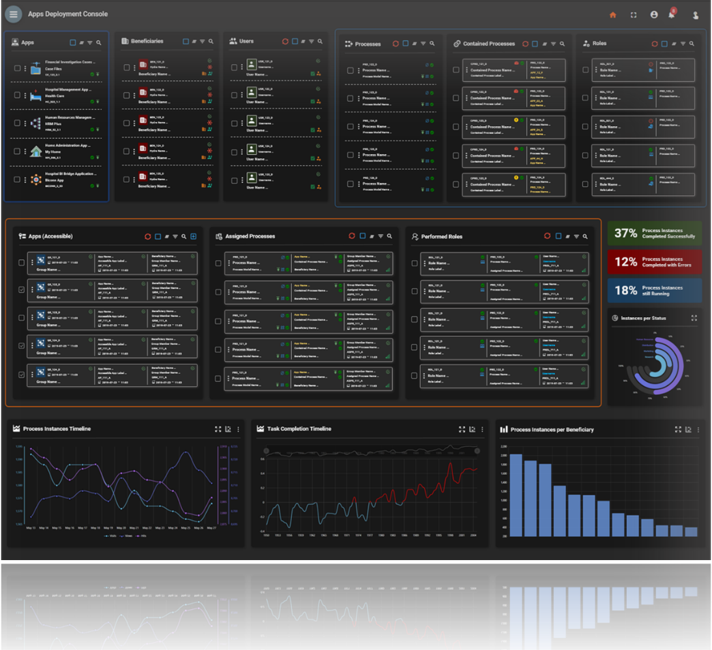Click the filter icon in Users panel

click(311, 43)
